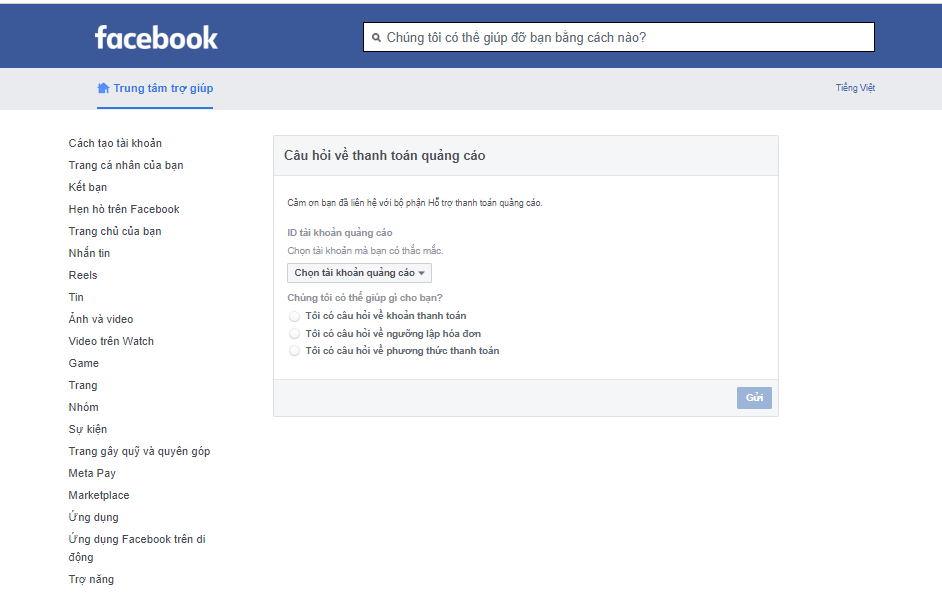
Task: Open 'Hẹn hò trên Facebook' topic
Action: click(x=124, y=209)
